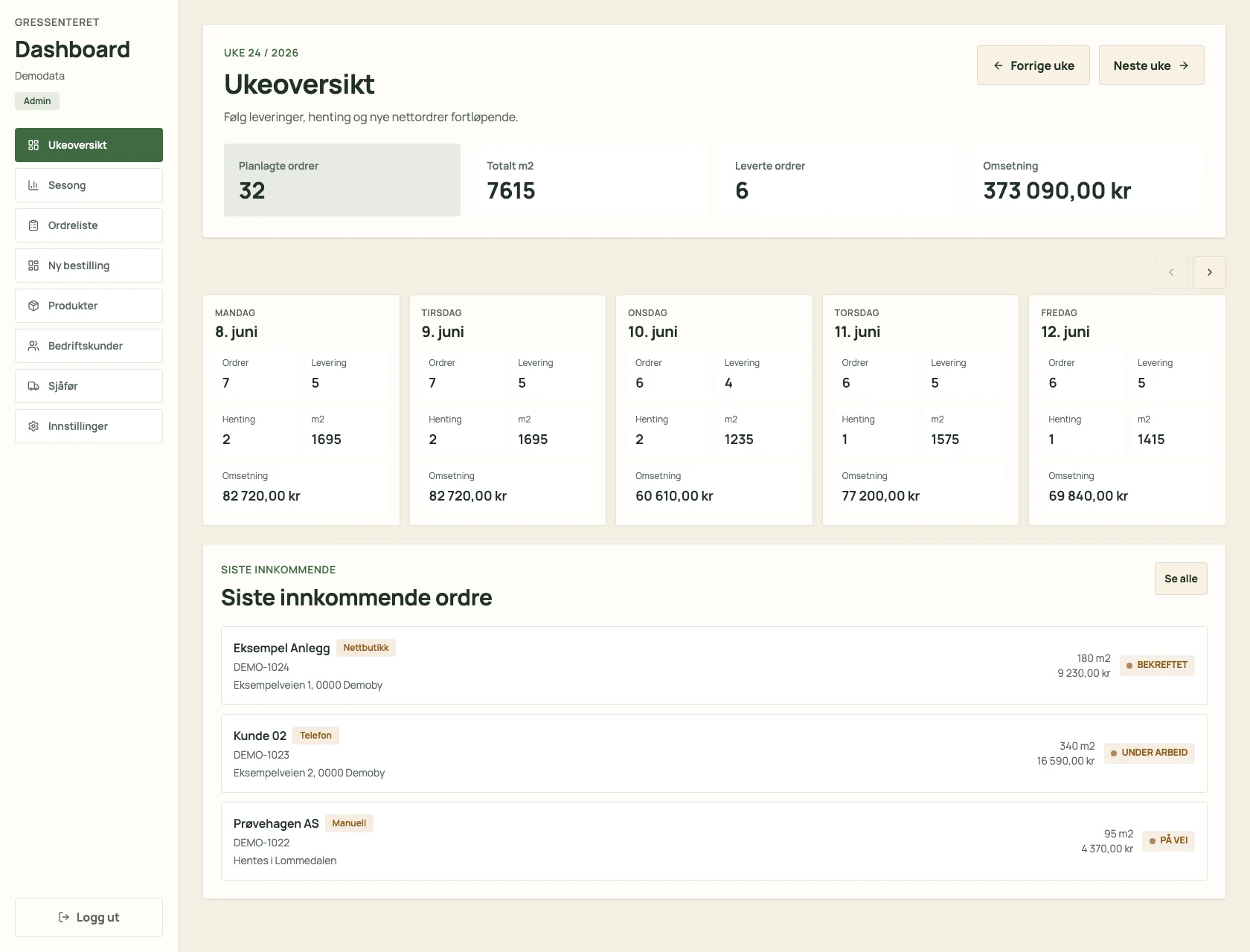Screen dimensions: 1250x952
Task: Click the Ordreliste clipboard icon
Action: point(33,225)
